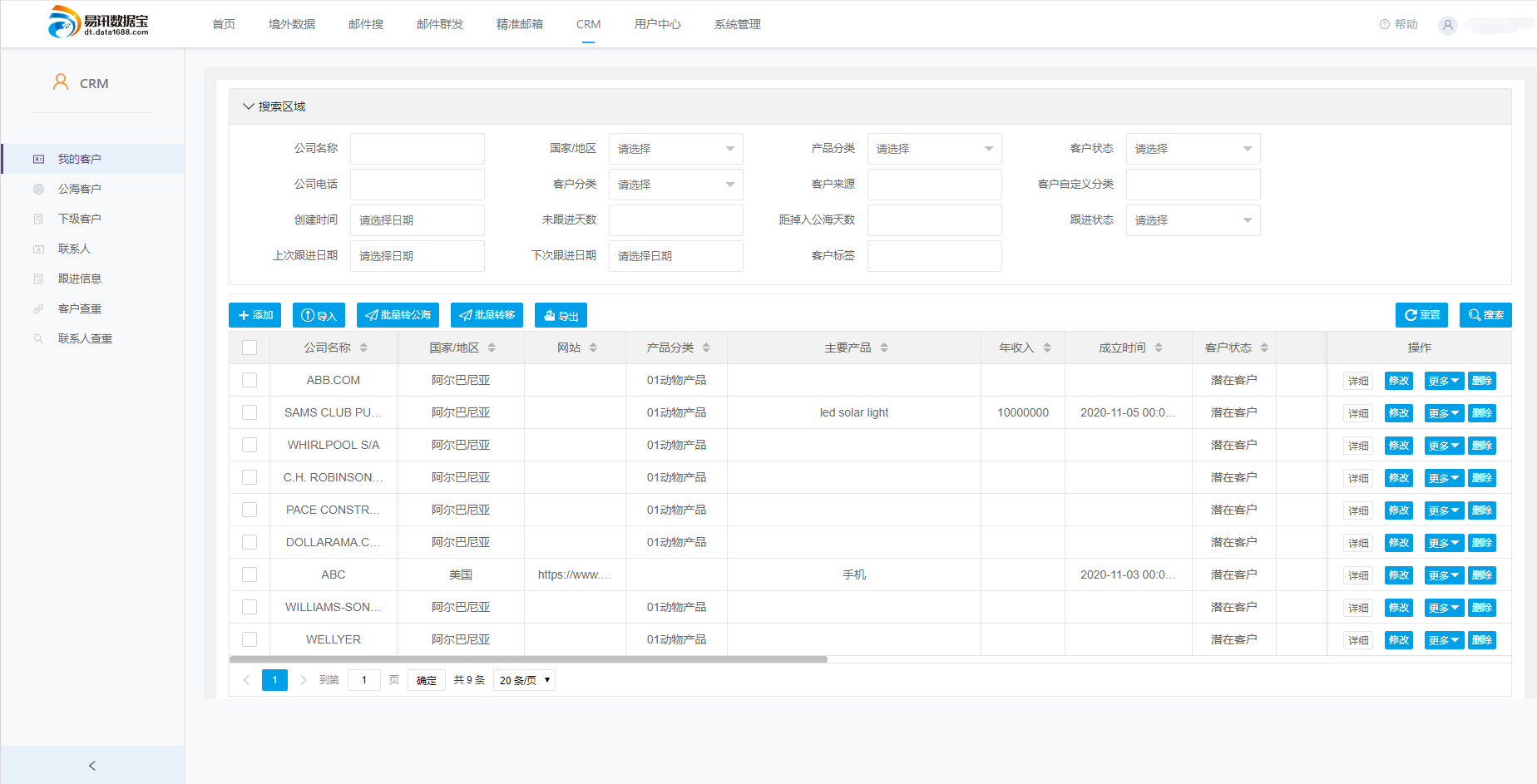Click 删除 for WELLYER row
This screenshot has width=1537, height=784.
point(1482,640)
